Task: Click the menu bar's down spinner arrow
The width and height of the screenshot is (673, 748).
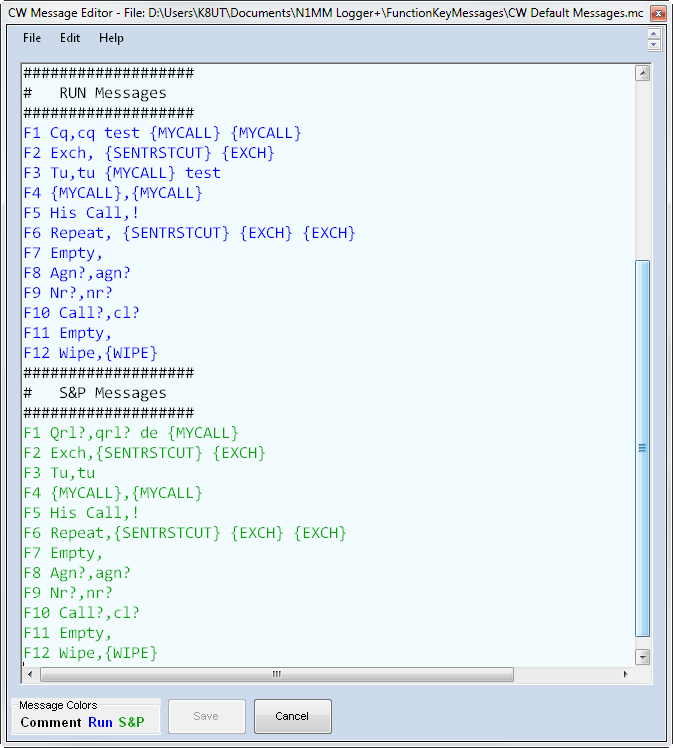Action: point(654,44)
